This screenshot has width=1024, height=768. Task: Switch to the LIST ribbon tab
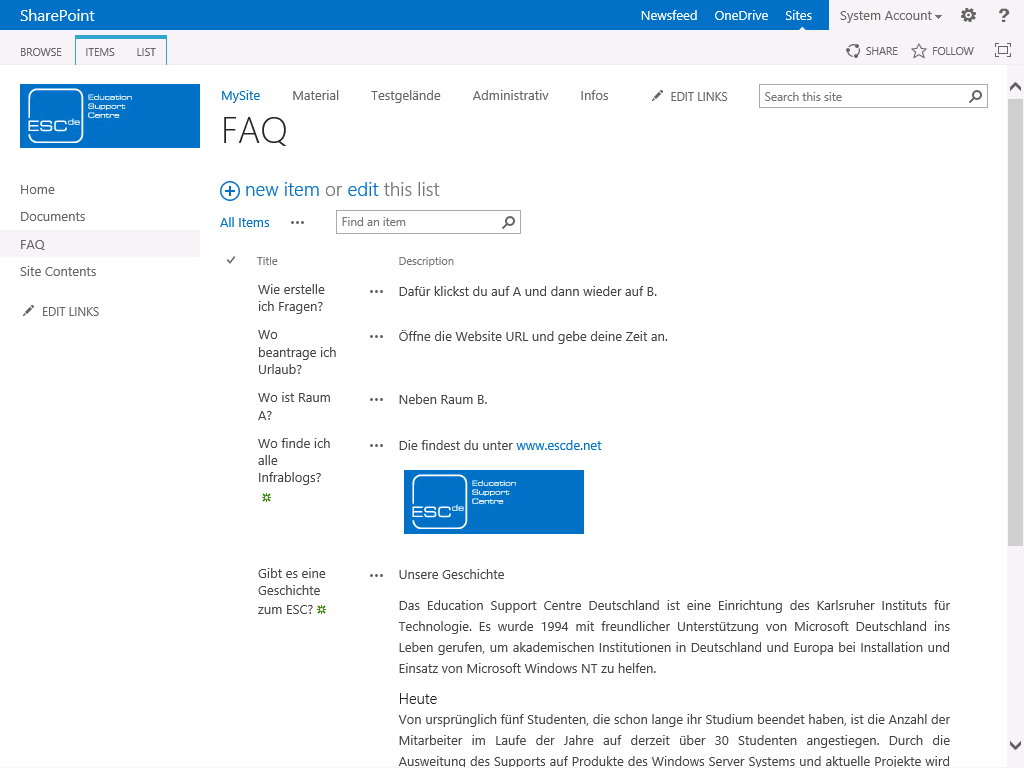(146, 52)
